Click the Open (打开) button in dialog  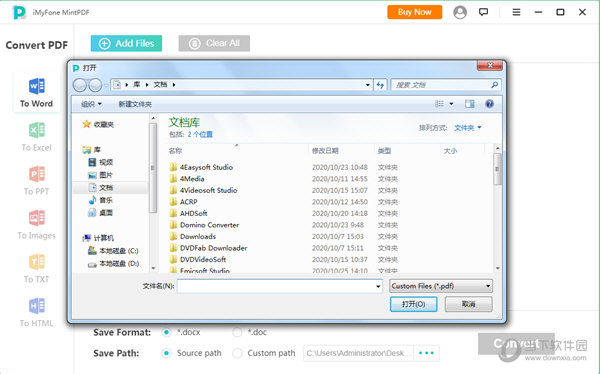point(413,304)
